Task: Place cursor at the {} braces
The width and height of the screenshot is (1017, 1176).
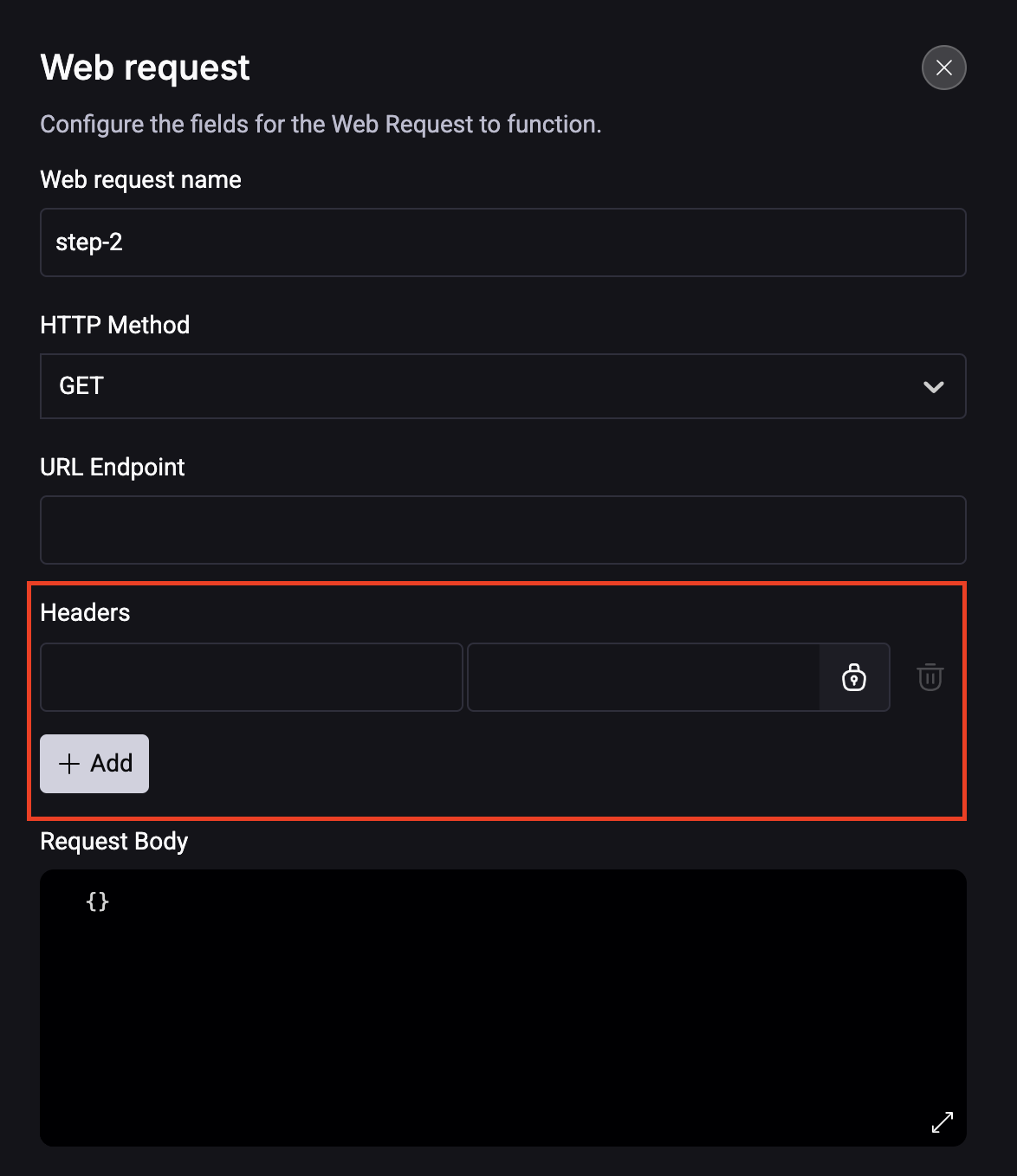Action: click(98, 901)
